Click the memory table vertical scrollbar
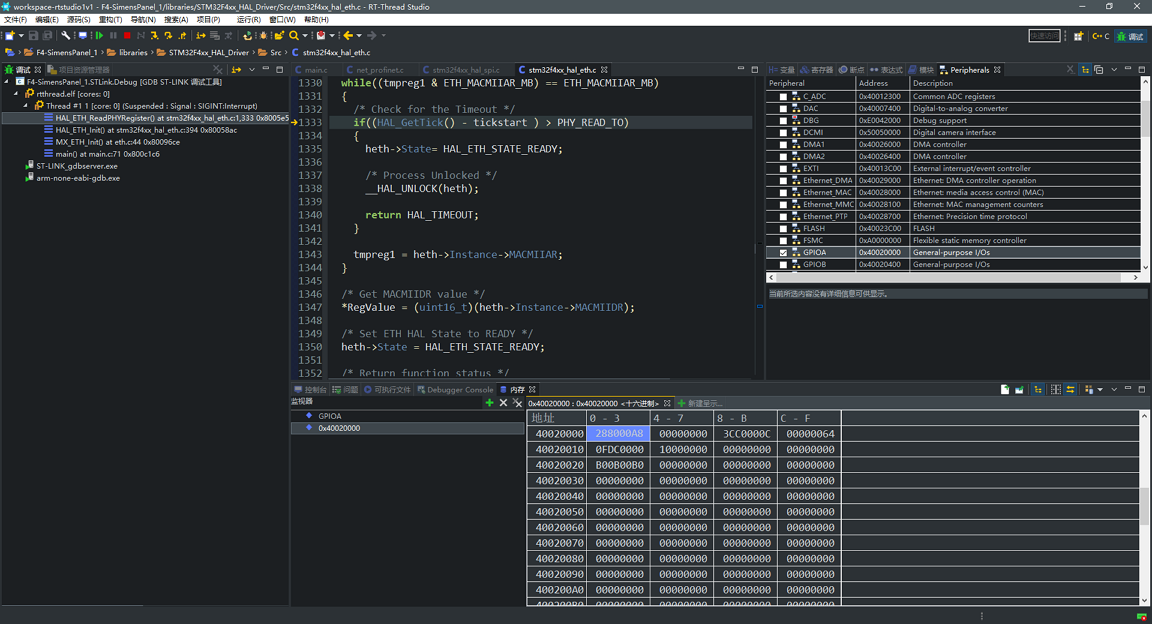The image size is (1152, 624). click(1144, 507)
